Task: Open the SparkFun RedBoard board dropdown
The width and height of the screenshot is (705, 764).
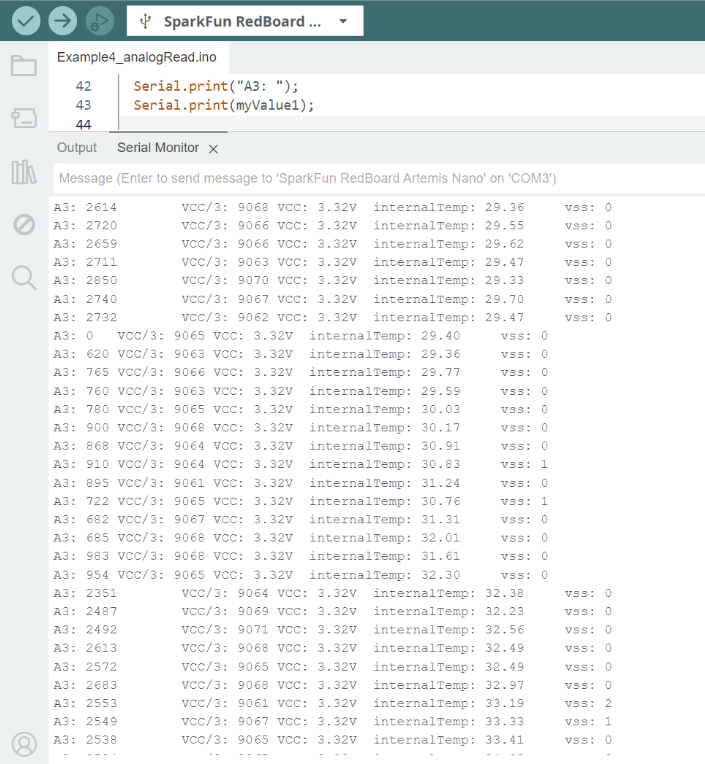Action: click(x=245, y=21)
